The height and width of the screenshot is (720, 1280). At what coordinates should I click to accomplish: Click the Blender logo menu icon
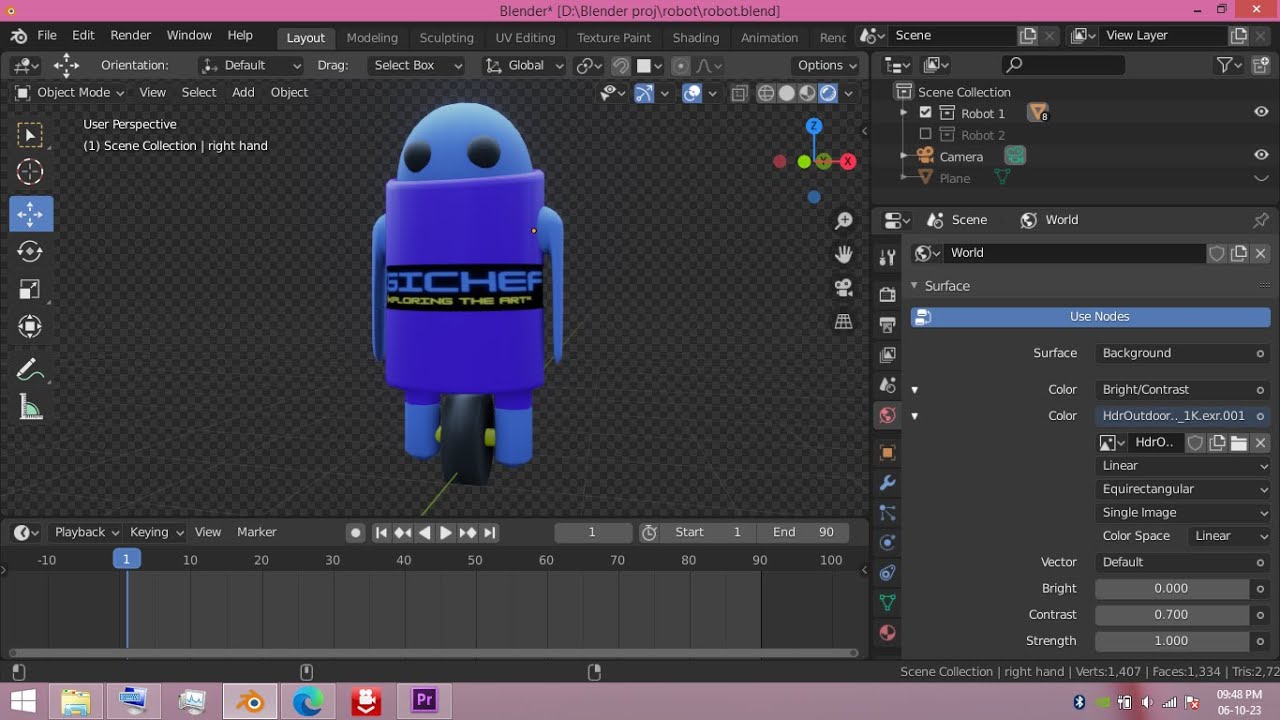click(18, 36)
